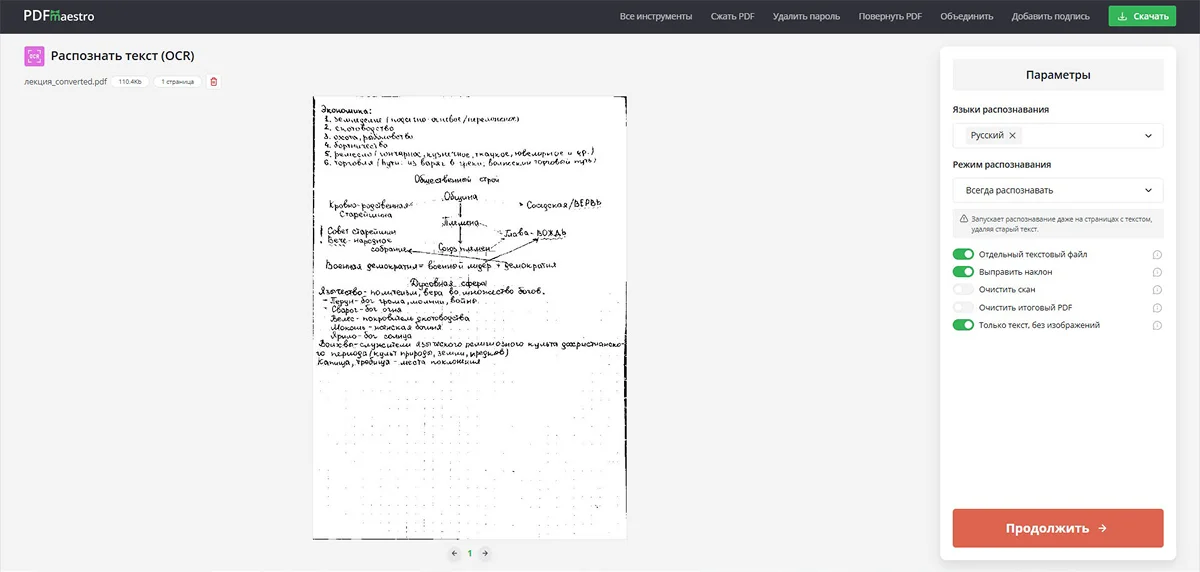Expand the recognition languages dropdown
Viewport: 1200px width, 572px height.
tap(1147, 136)
